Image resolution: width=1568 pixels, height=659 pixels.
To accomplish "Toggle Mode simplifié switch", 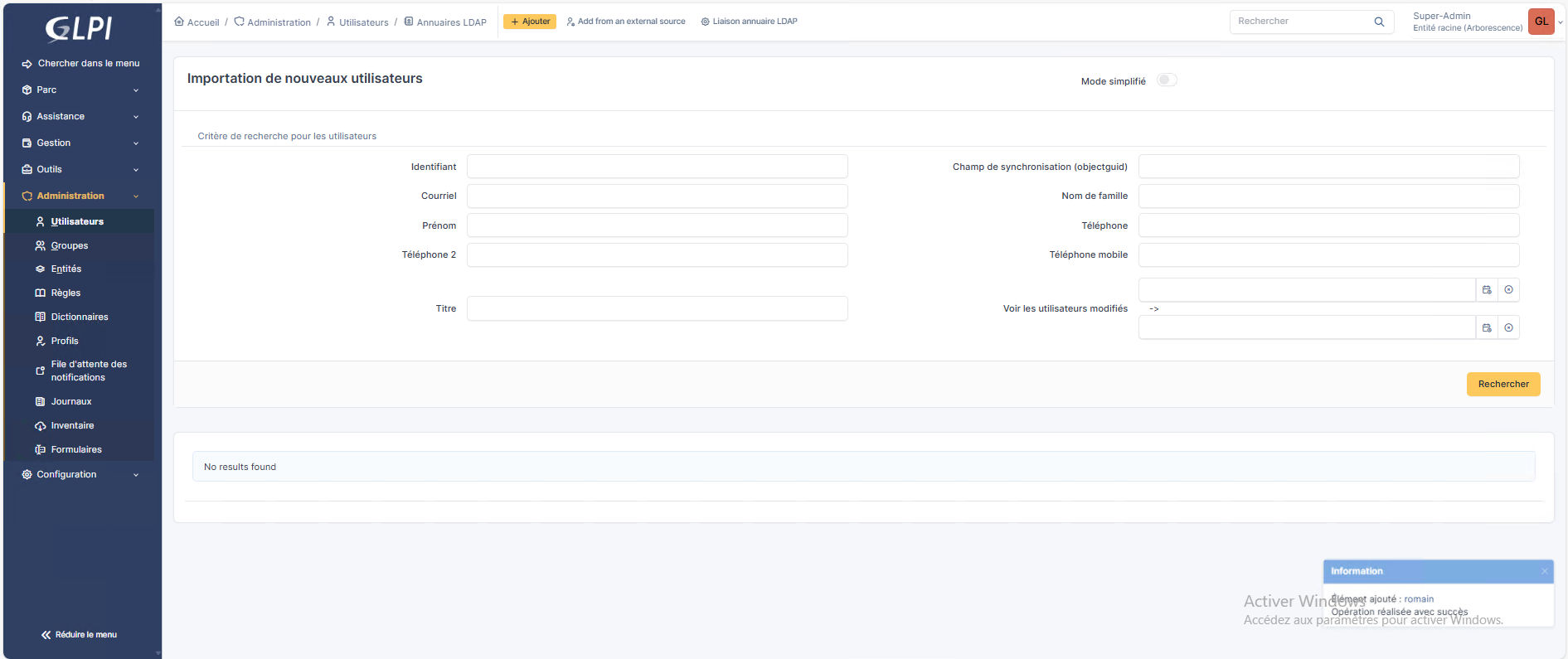I will [1167, 80].
